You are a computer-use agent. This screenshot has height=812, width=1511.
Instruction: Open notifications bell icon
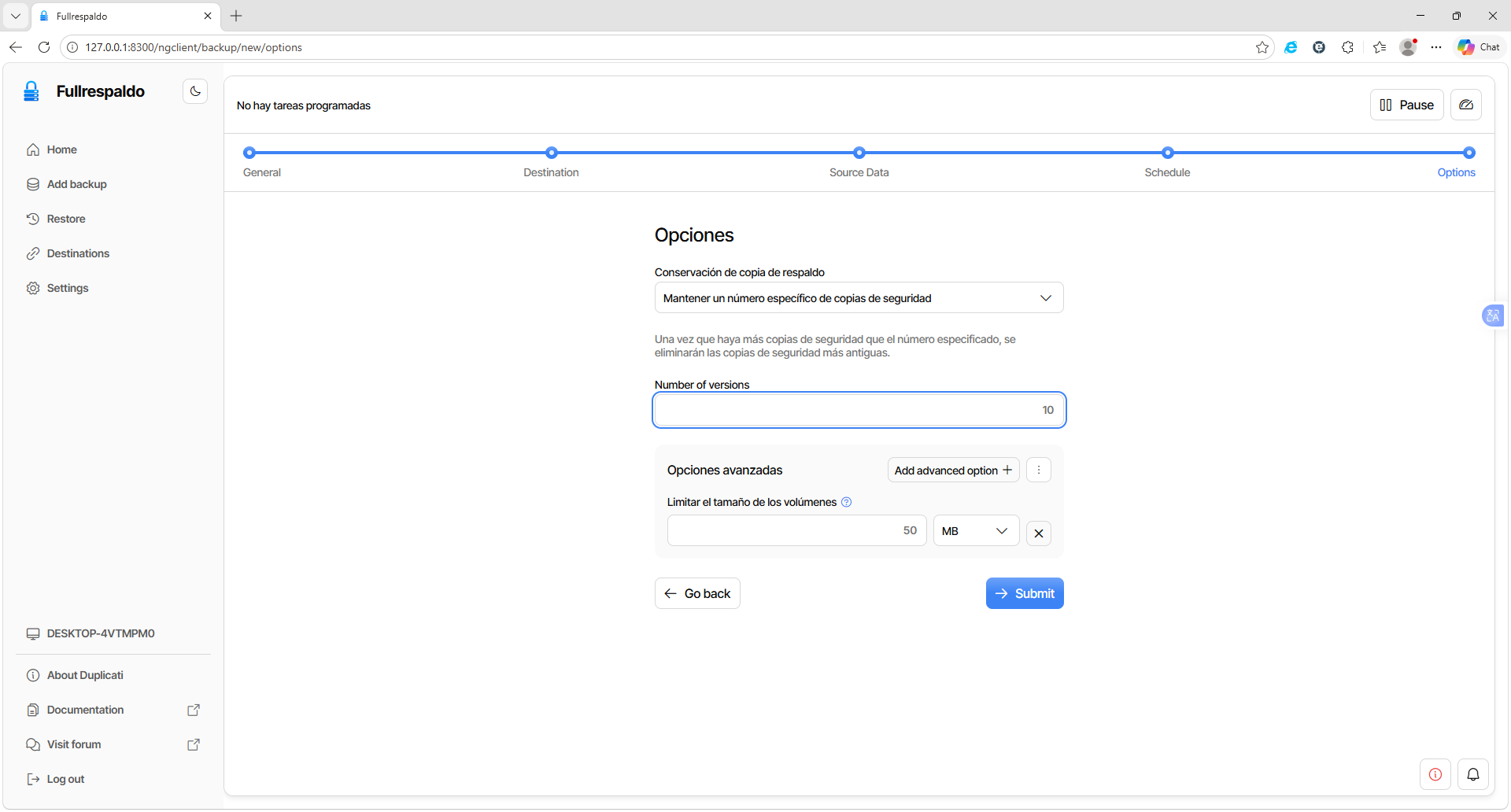point(1473,774)
